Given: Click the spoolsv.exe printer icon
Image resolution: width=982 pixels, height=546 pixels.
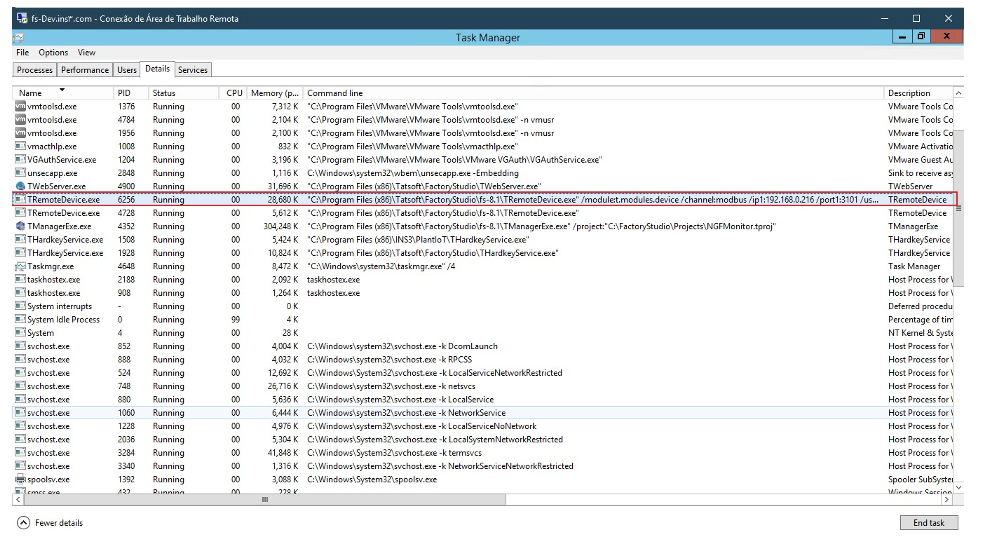Looking at the screenshot, I should point(20,480).
